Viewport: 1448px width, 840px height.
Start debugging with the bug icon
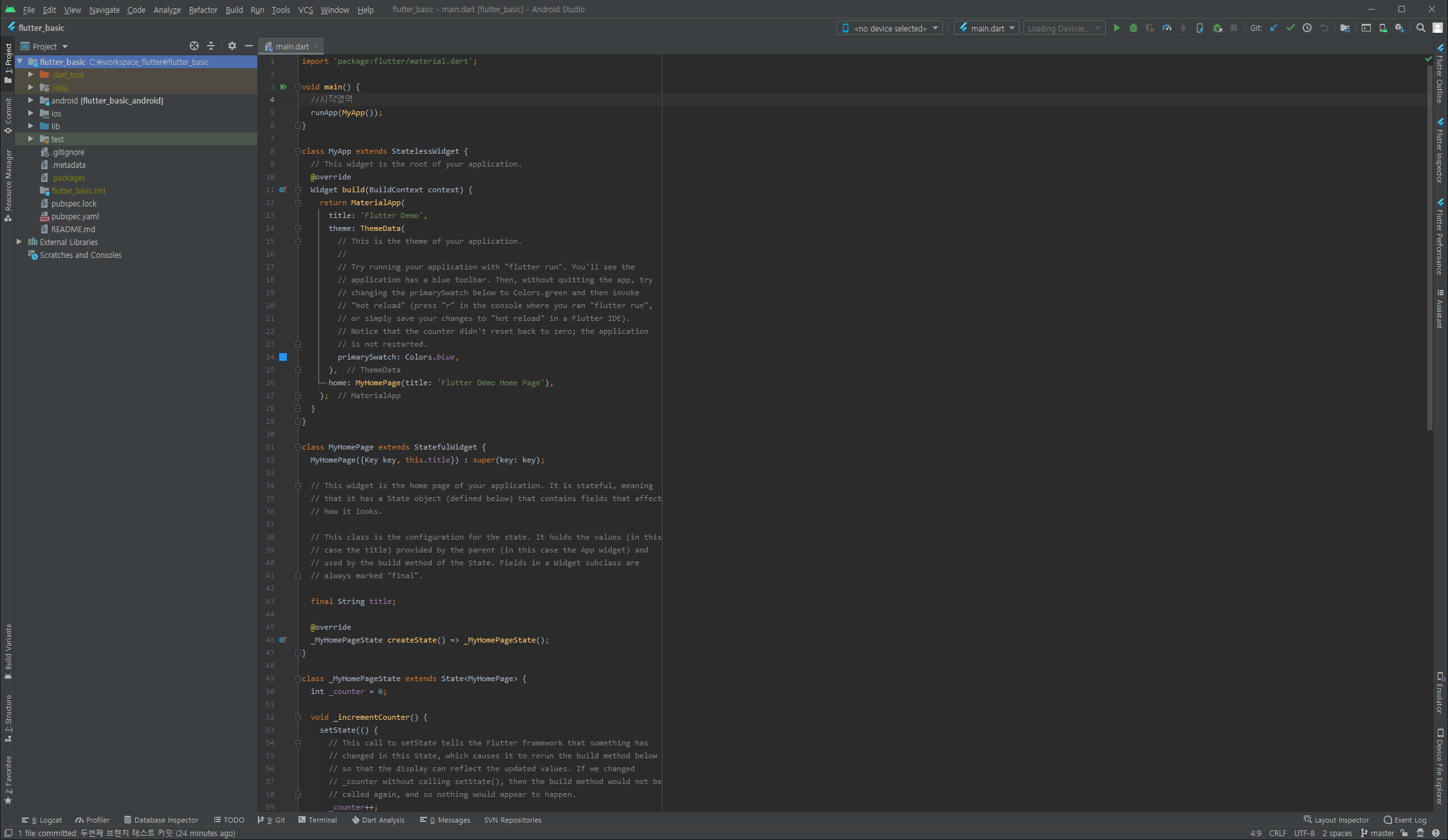click(x=1133, y=28)
